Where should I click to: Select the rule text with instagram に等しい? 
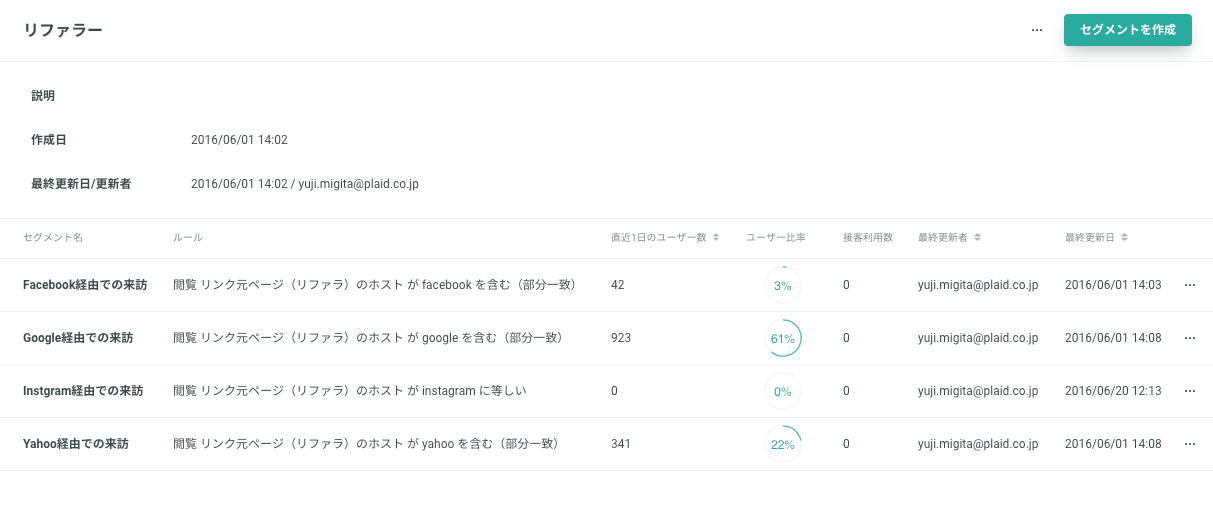[x=350, y=391]
